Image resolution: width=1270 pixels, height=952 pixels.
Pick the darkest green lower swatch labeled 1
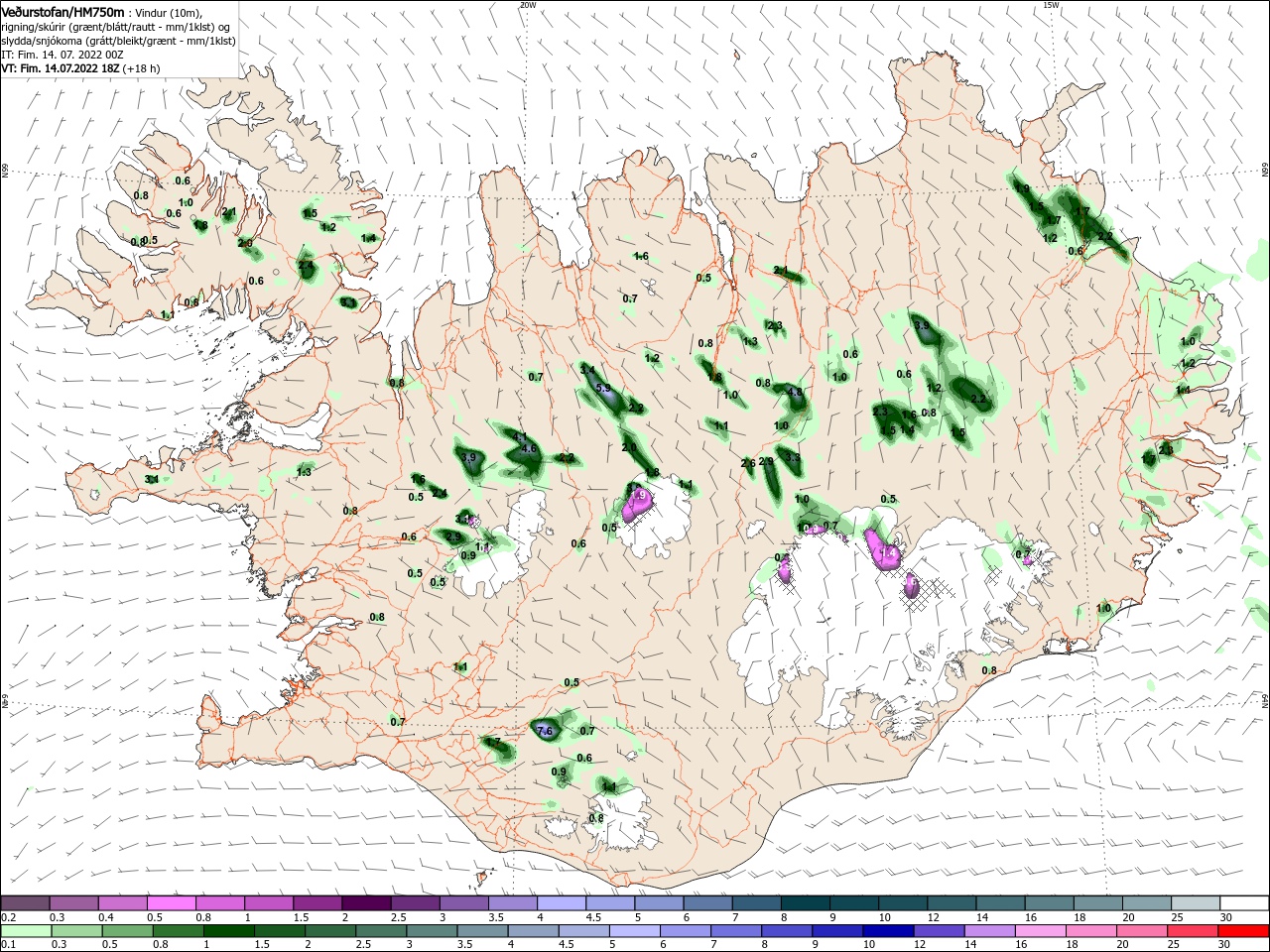228,931
